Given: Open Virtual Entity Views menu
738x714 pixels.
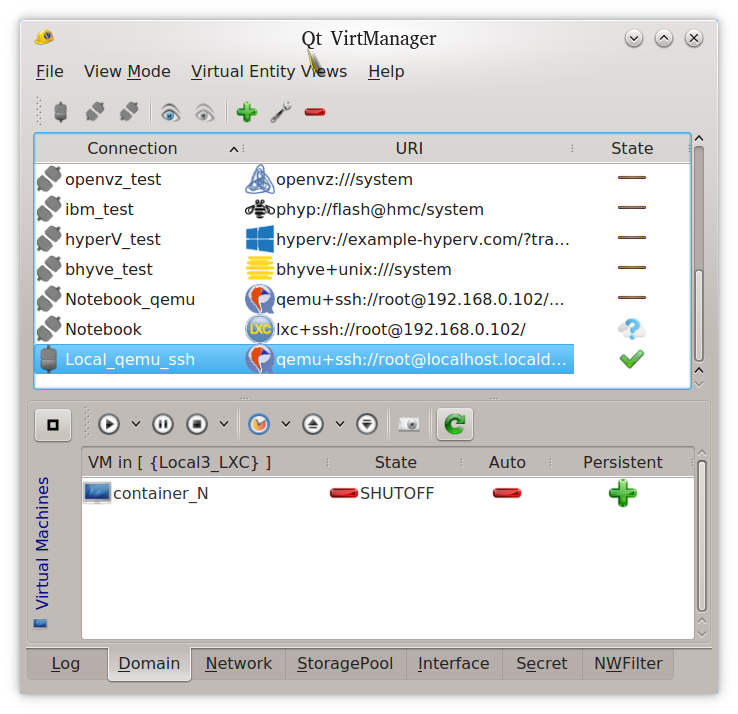Looking at the screenshot, I should click(x=269, y=72).
